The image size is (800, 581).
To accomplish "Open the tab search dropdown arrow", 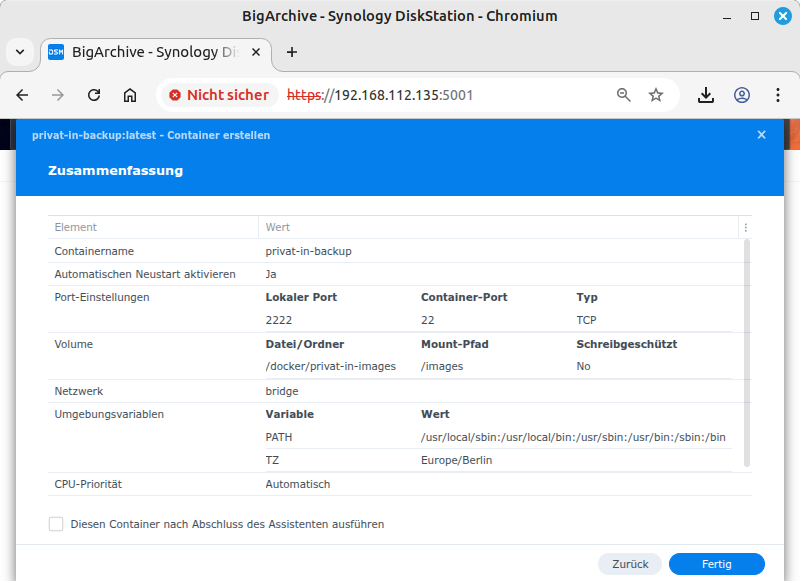I will click(x=20, y=52).
